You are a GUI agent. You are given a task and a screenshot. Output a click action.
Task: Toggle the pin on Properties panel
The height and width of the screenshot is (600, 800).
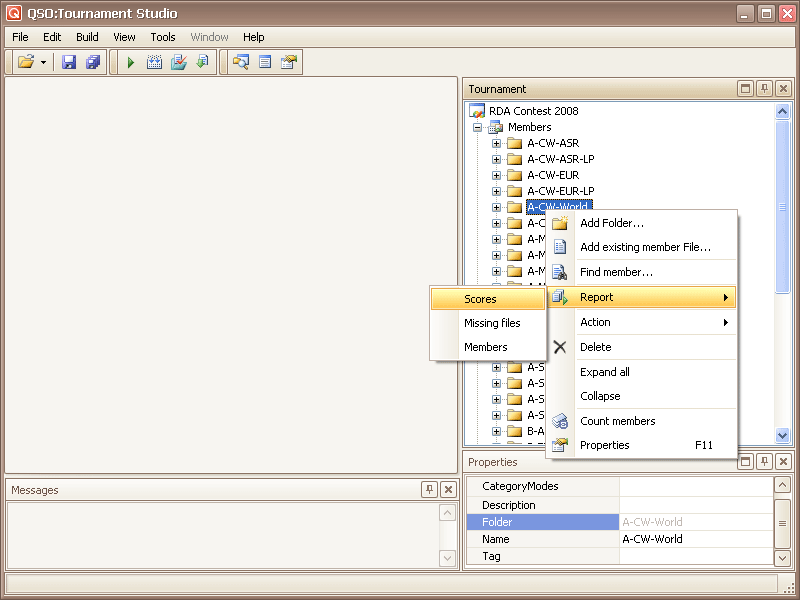point(764,462)
